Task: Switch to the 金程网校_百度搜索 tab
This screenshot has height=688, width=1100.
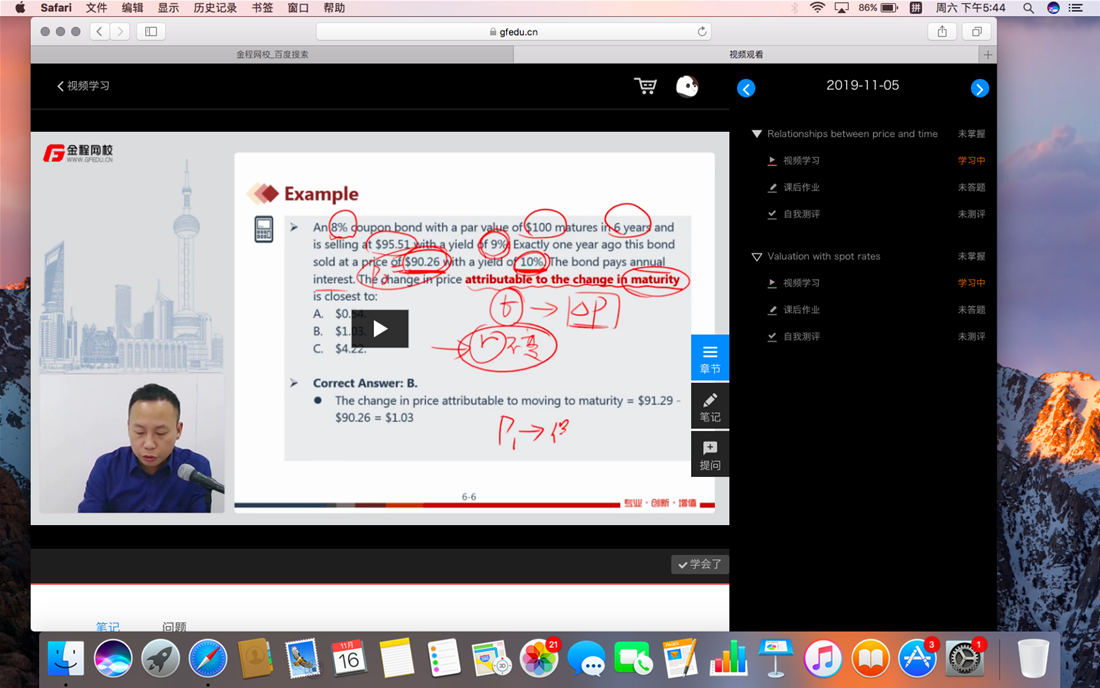Action: pyautogui.click(x=272, y=55)
